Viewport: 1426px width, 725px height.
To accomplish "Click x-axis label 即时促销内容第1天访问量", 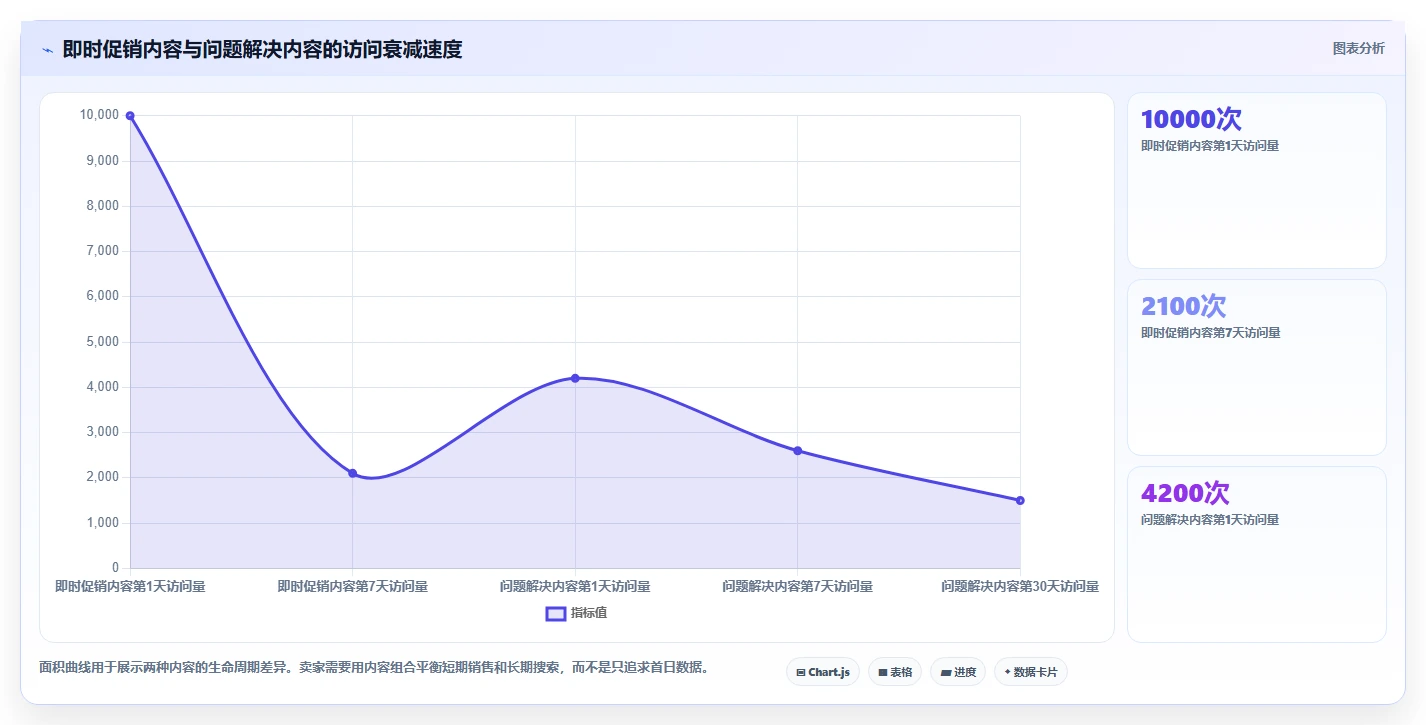I will [x=130, y=586].
